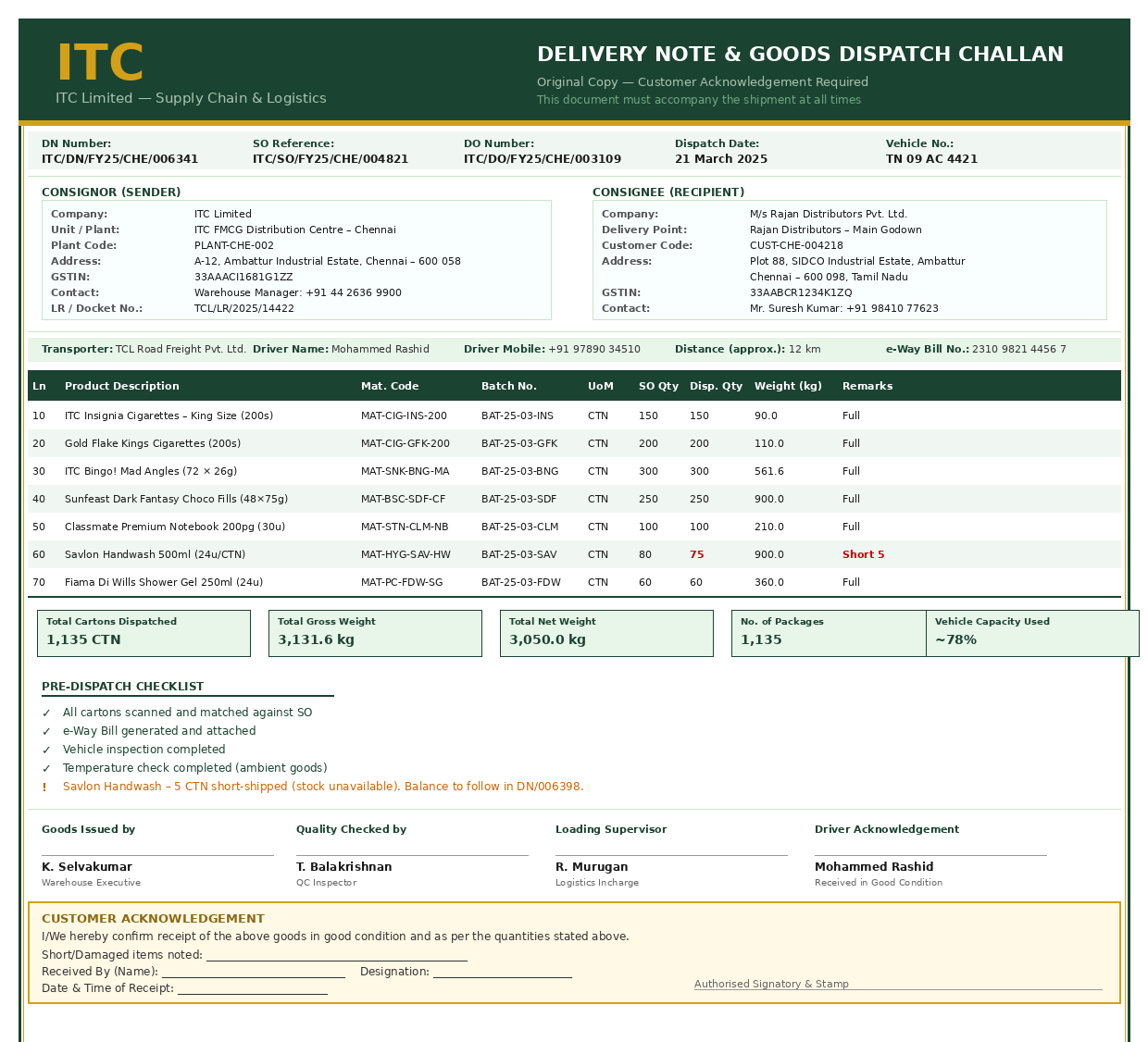1148x1042 pixels.
Task: Click the Weight (kg) column header
Action: [x=788, y=386]
